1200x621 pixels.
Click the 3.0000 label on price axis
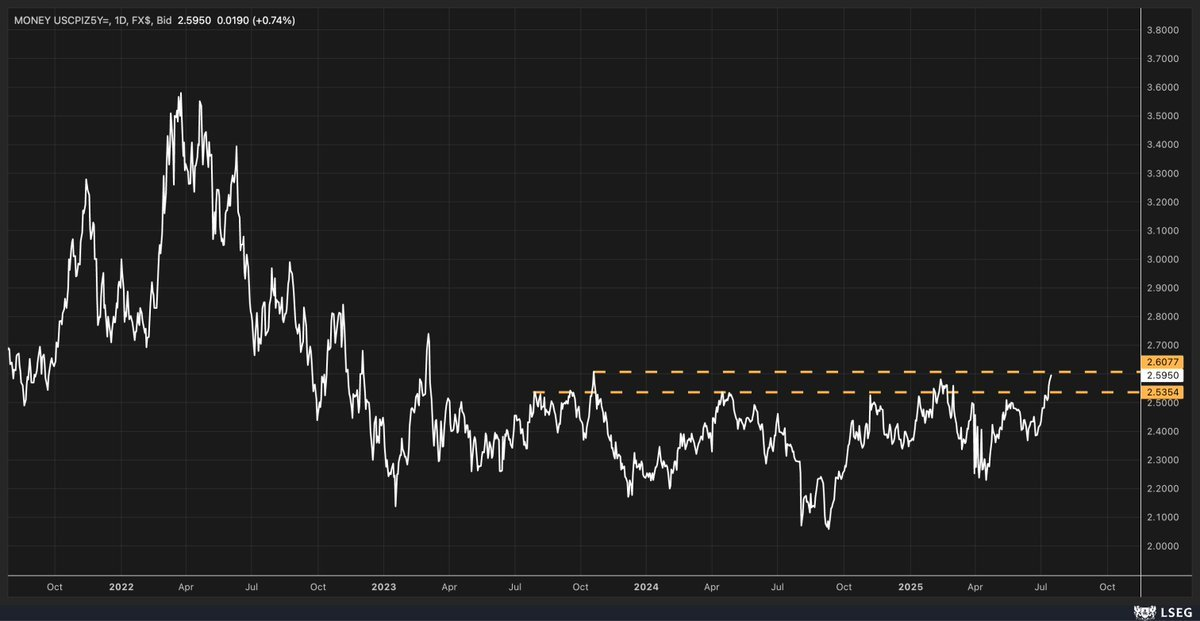[1160, 259]
